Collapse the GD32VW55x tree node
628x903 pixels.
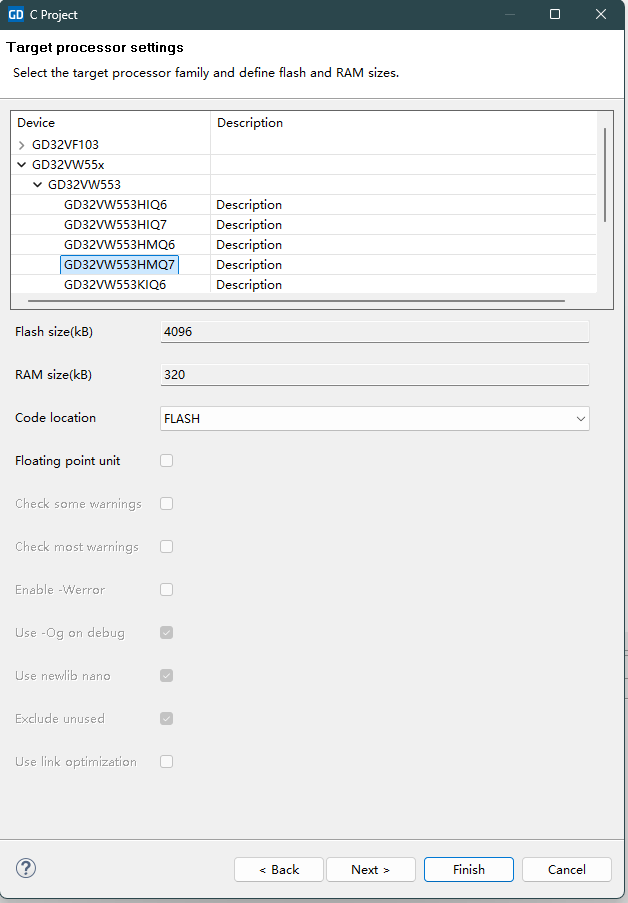pos(22,165)
